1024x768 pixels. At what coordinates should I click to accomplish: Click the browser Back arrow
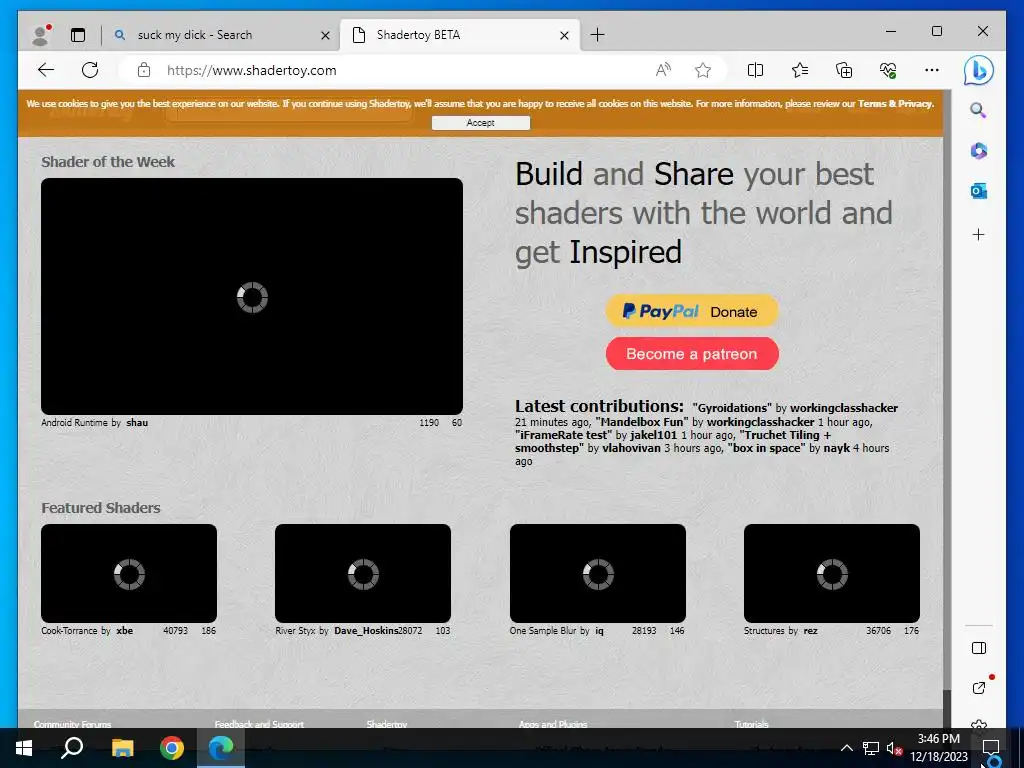46,70
